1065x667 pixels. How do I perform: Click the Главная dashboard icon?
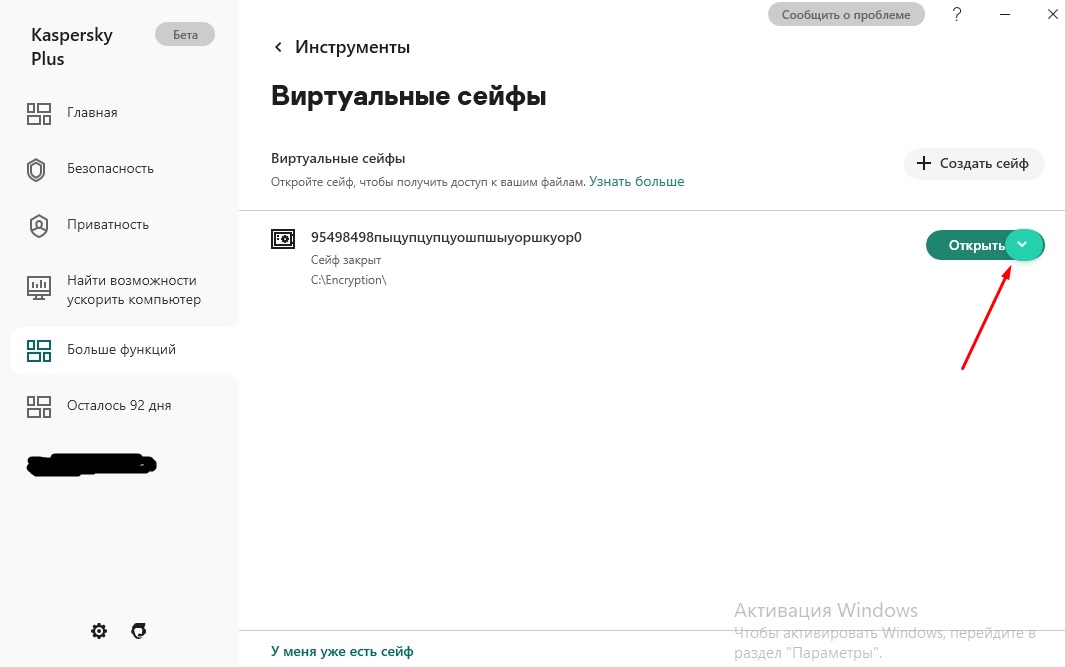pos(39,113)
